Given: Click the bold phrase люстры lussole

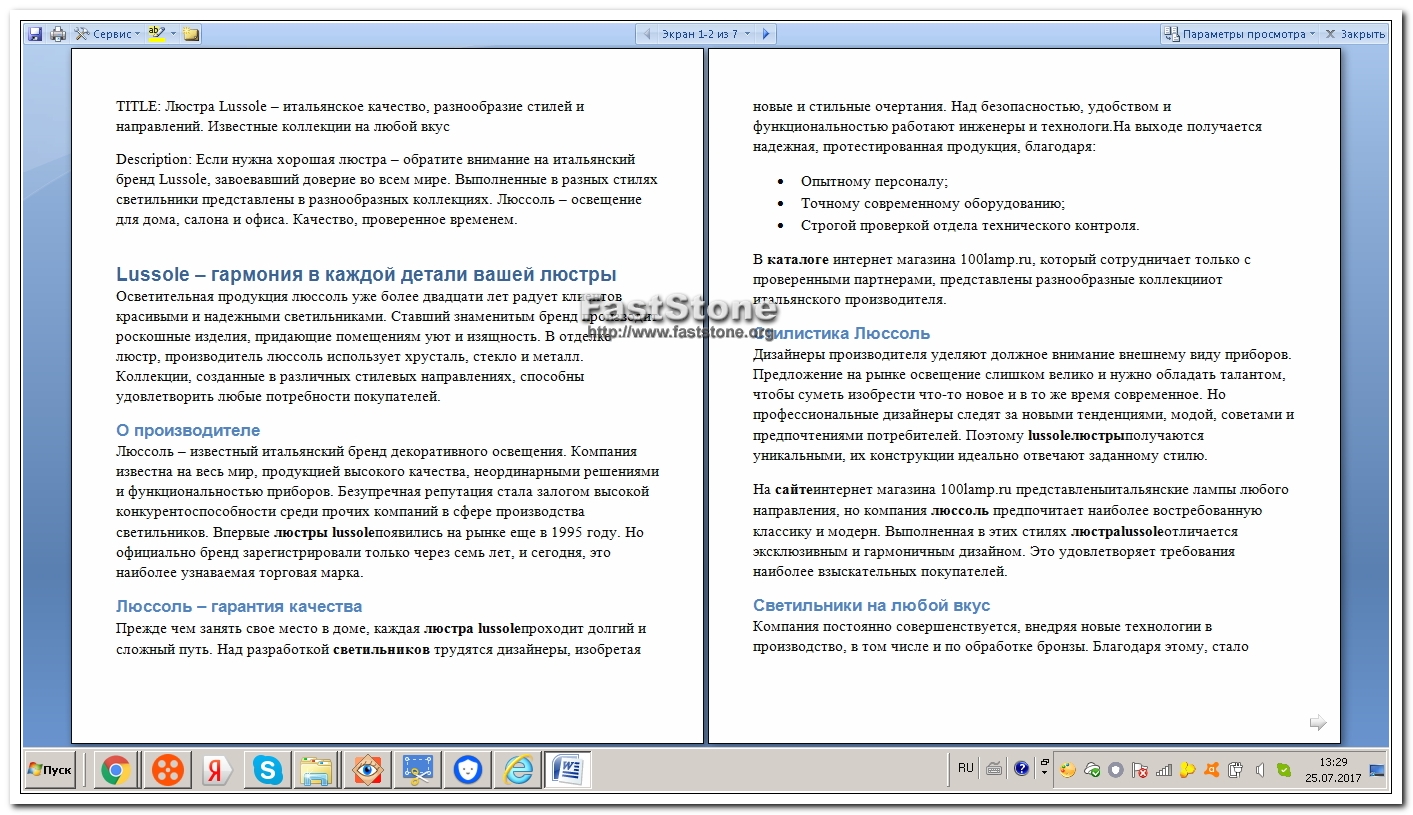Looking at the screenshot, I should click(324, 532).
